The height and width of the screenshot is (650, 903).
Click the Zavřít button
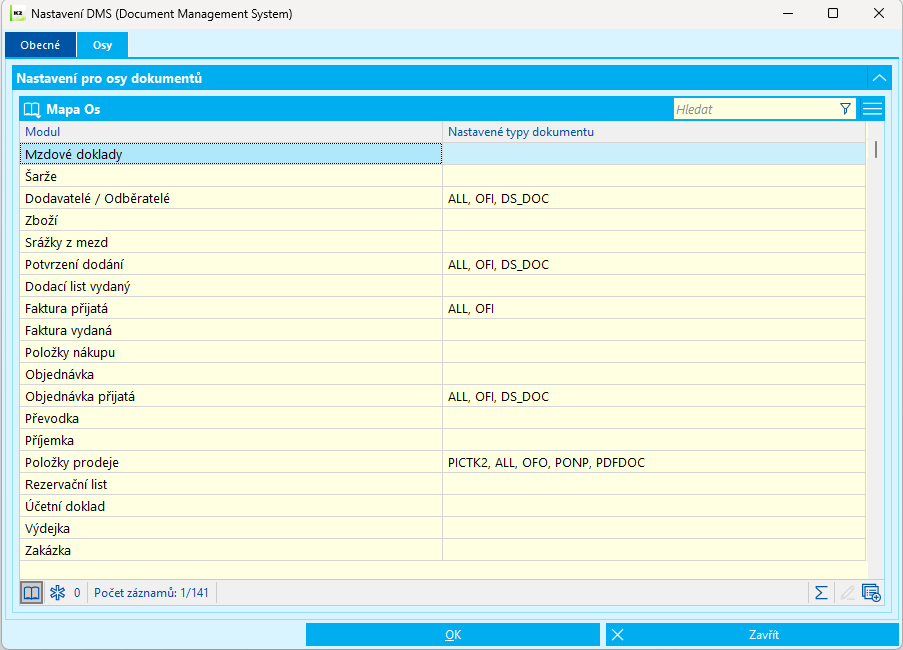pos(752,634)
